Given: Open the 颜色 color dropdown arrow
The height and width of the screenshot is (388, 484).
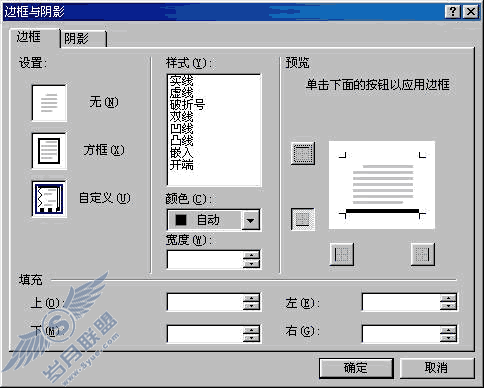Looking at the screenshot, I should click(250, 220).
